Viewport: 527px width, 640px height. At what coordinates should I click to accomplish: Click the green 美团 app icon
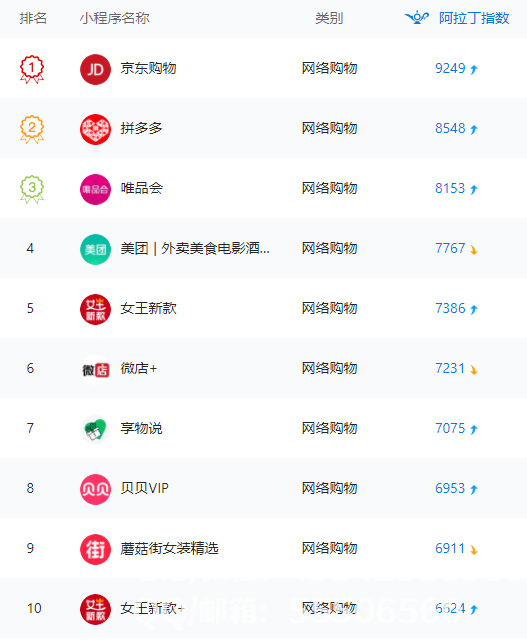click(95, 249)
